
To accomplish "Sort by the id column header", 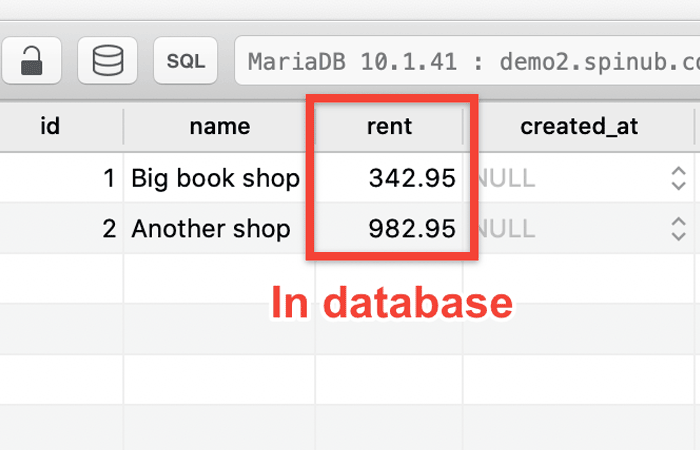I will click(50, 127).
